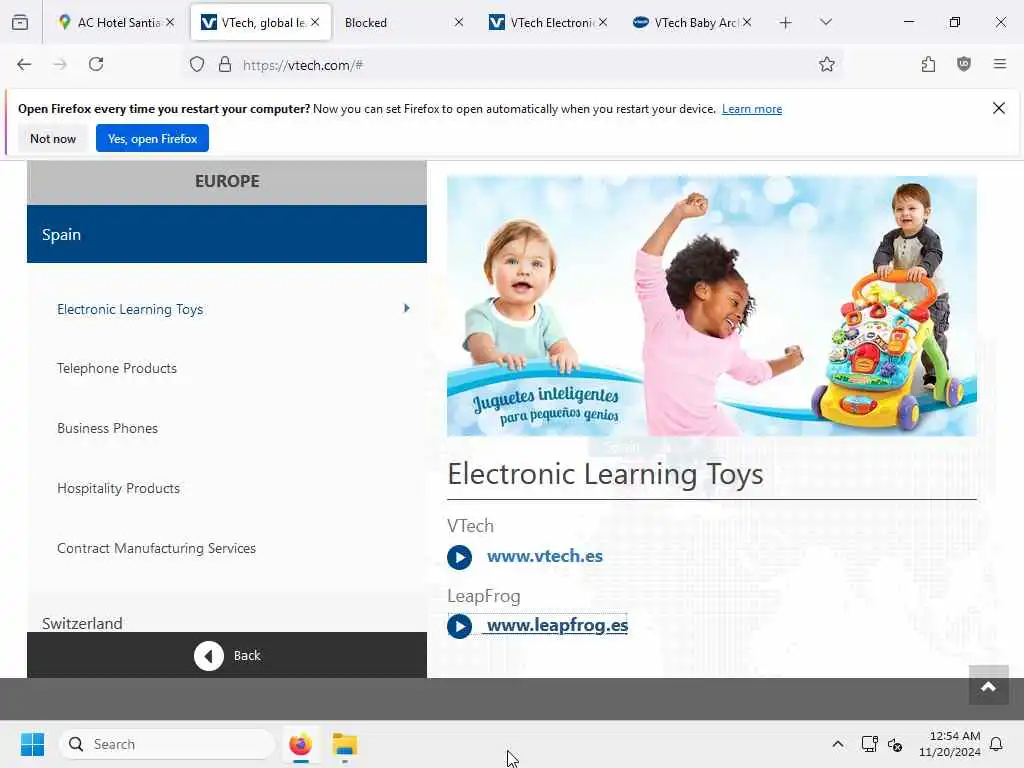This screenshot has height=768, width=1024.
Task: Go back with the browser back arrow
Action: point(24,64)
